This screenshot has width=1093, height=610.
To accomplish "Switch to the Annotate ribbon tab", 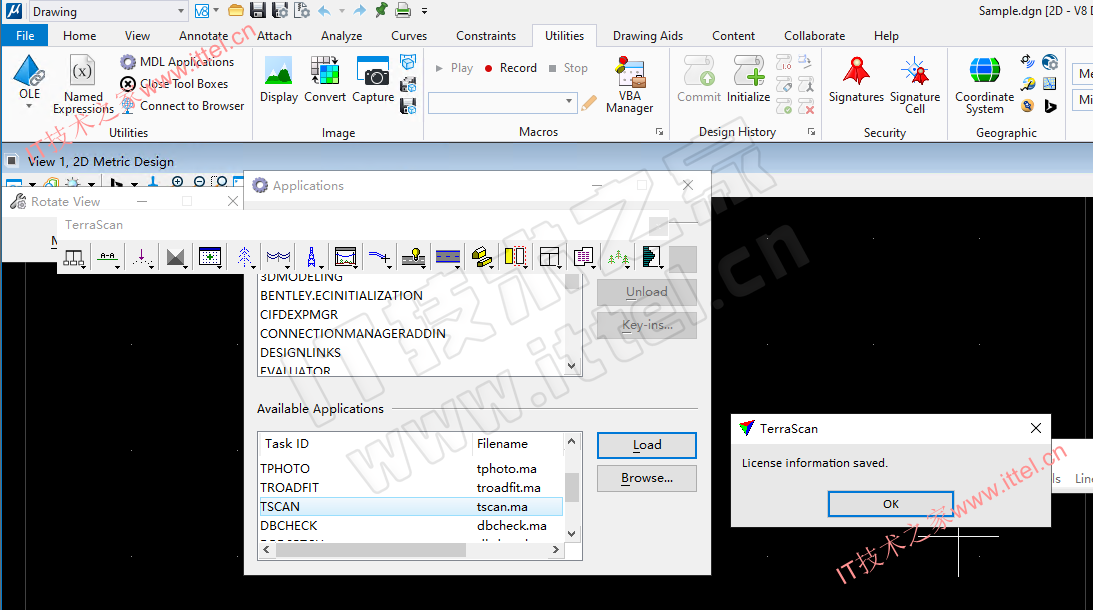I will pos(204,36).
